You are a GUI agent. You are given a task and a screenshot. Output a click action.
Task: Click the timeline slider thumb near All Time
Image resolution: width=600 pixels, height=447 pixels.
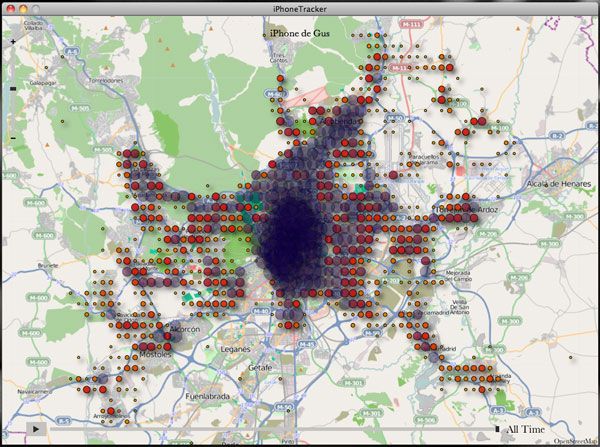click(x=497, y=429)
